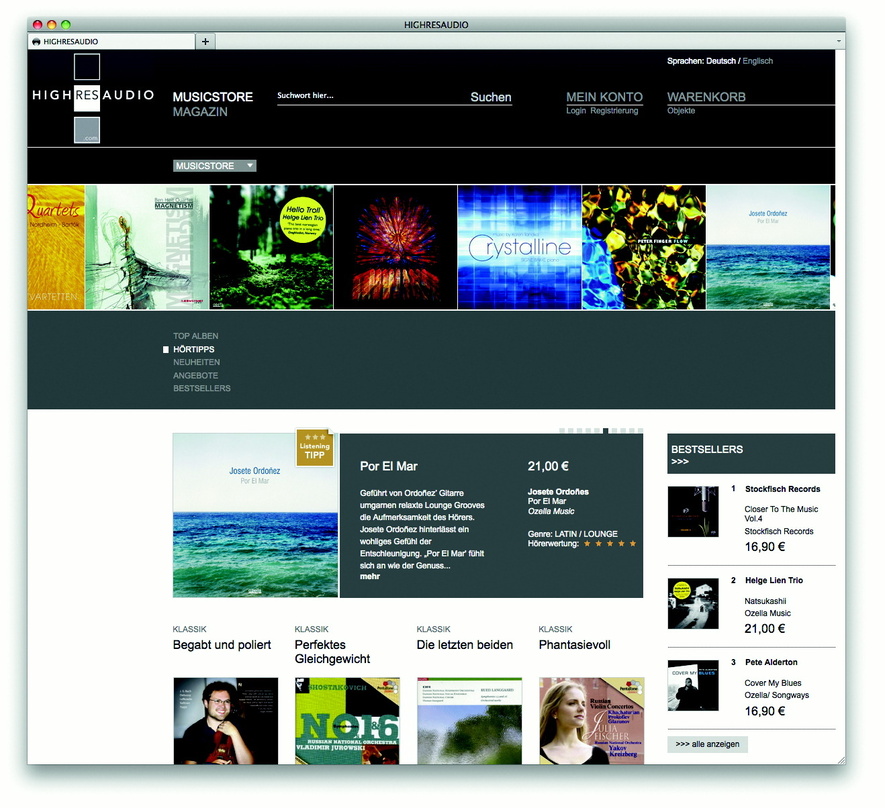Switch language to Englisch
The image size is (885, 808).
(757, 61)
